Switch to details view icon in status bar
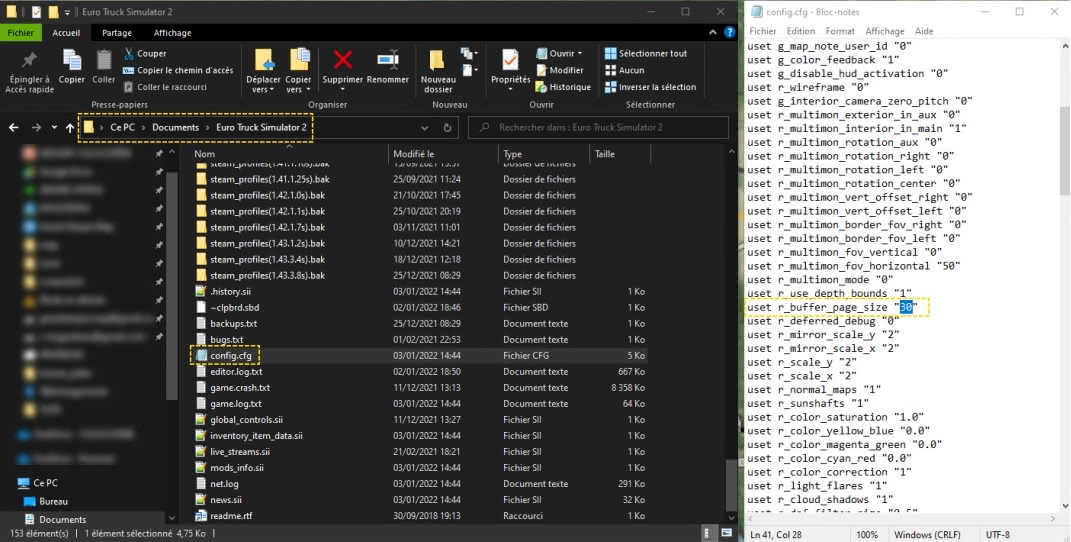This screenshot has height=542, width=1071. [708, 534]
